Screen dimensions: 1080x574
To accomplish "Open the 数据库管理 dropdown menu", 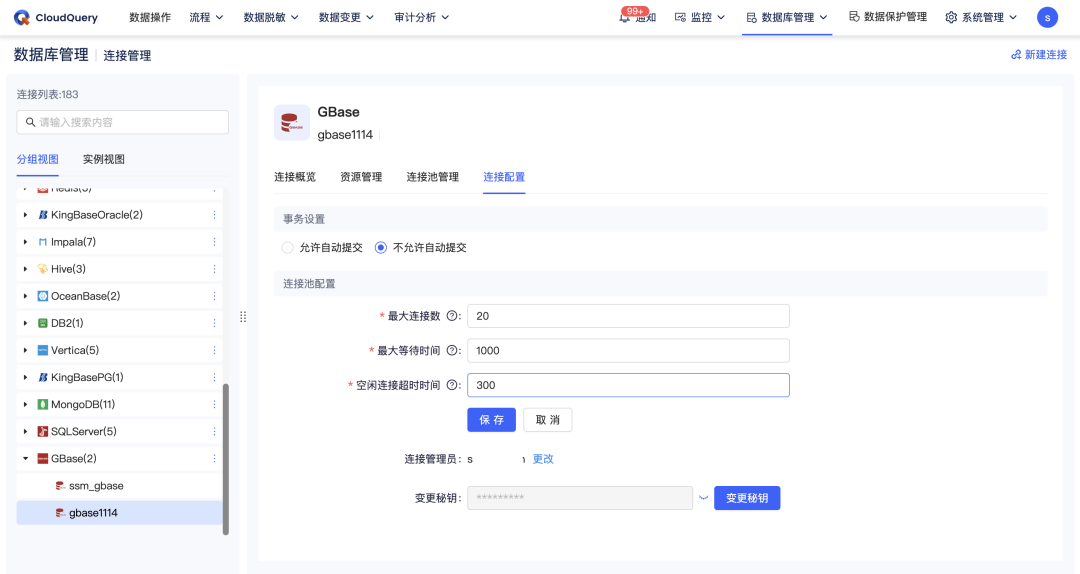I will tap(787, 17).
